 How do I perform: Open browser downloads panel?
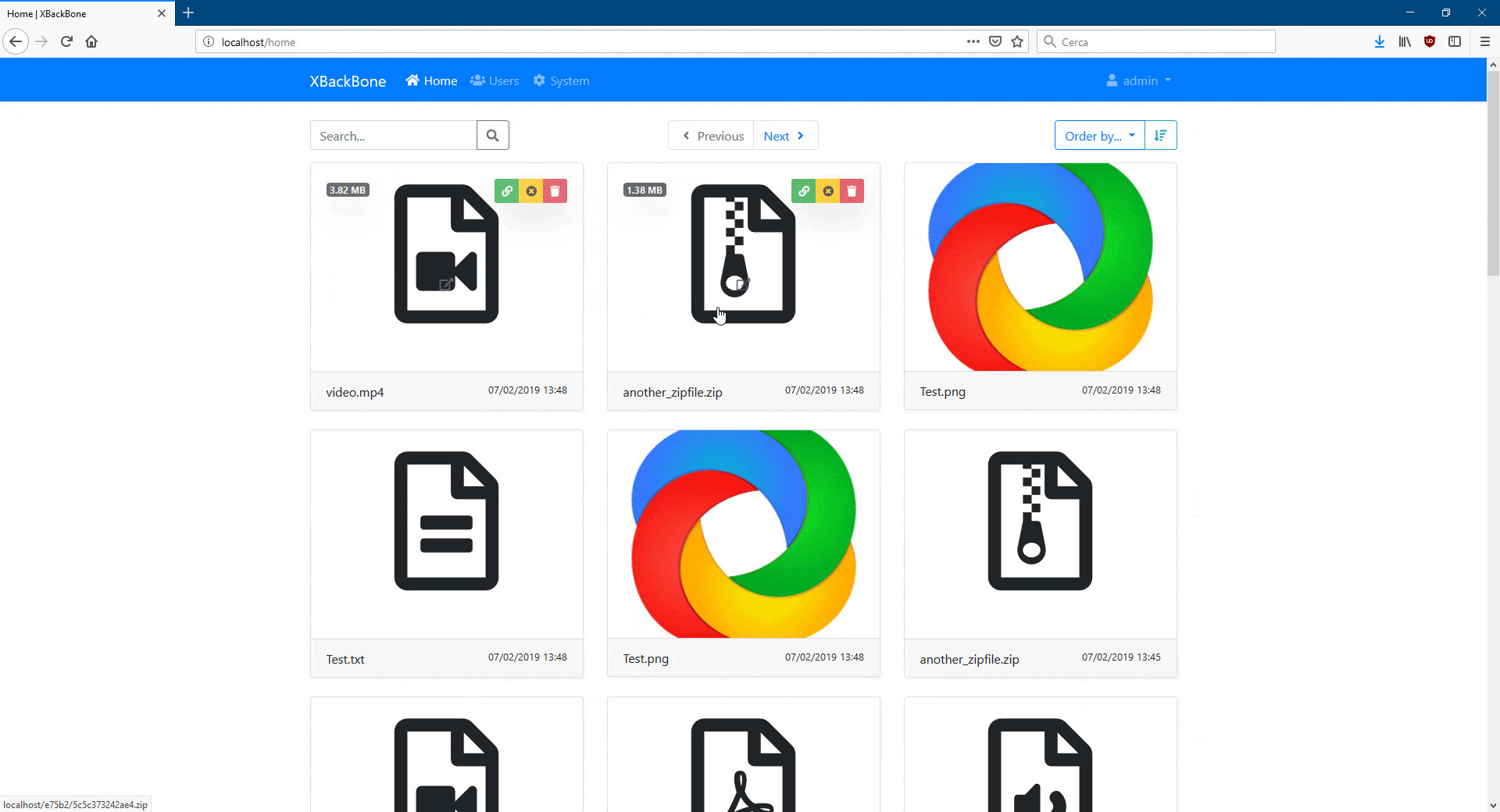1380,41
